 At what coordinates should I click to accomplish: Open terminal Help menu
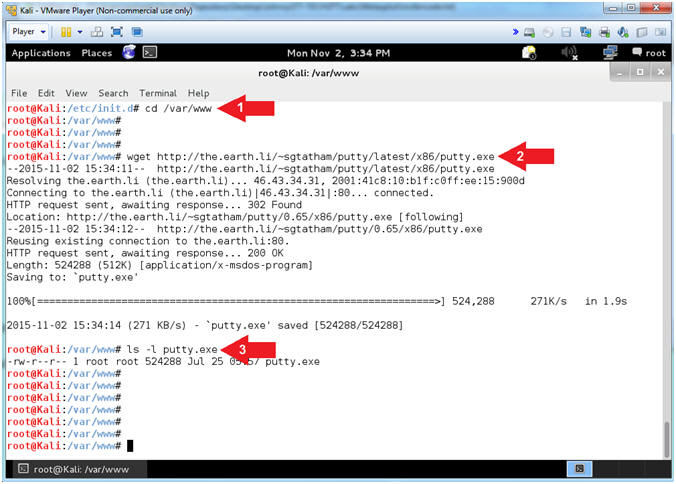pyautogui.click(x=198, y=93)
